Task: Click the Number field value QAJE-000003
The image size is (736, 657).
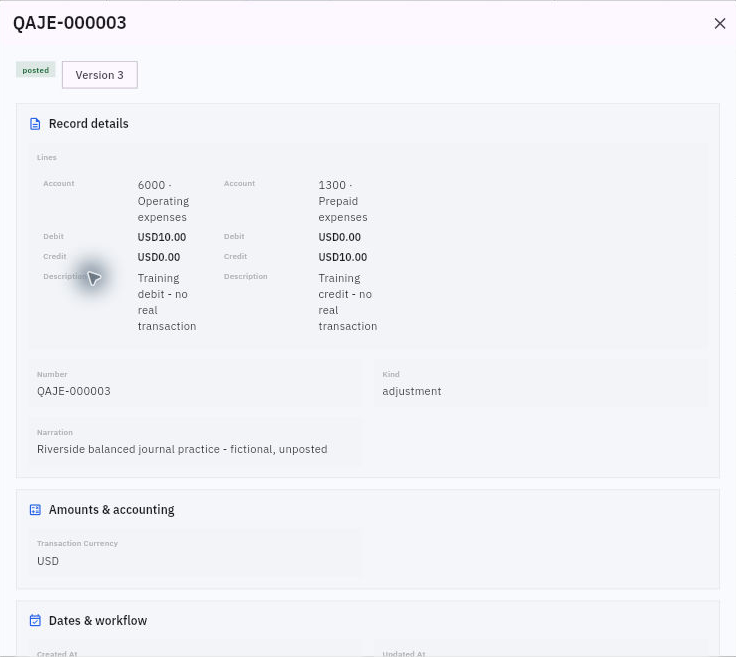Action: pyautogui.click(x=74, y=391)
